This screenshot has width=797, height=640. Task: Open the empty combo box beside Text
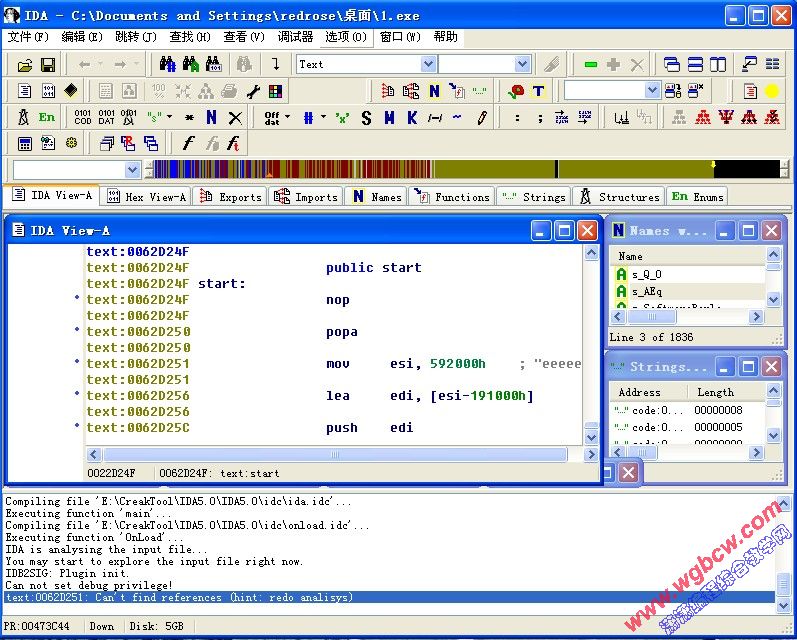pos(522,64)
